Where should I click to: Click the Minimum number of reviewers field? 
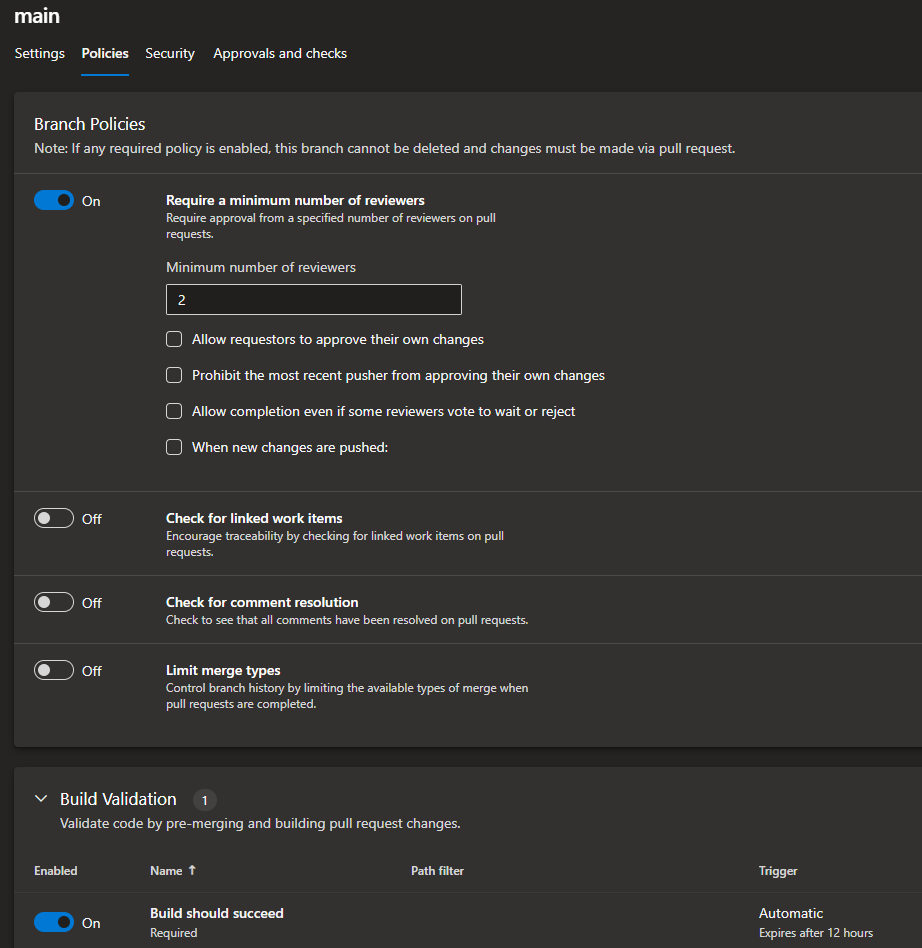[x=313, y=300]
